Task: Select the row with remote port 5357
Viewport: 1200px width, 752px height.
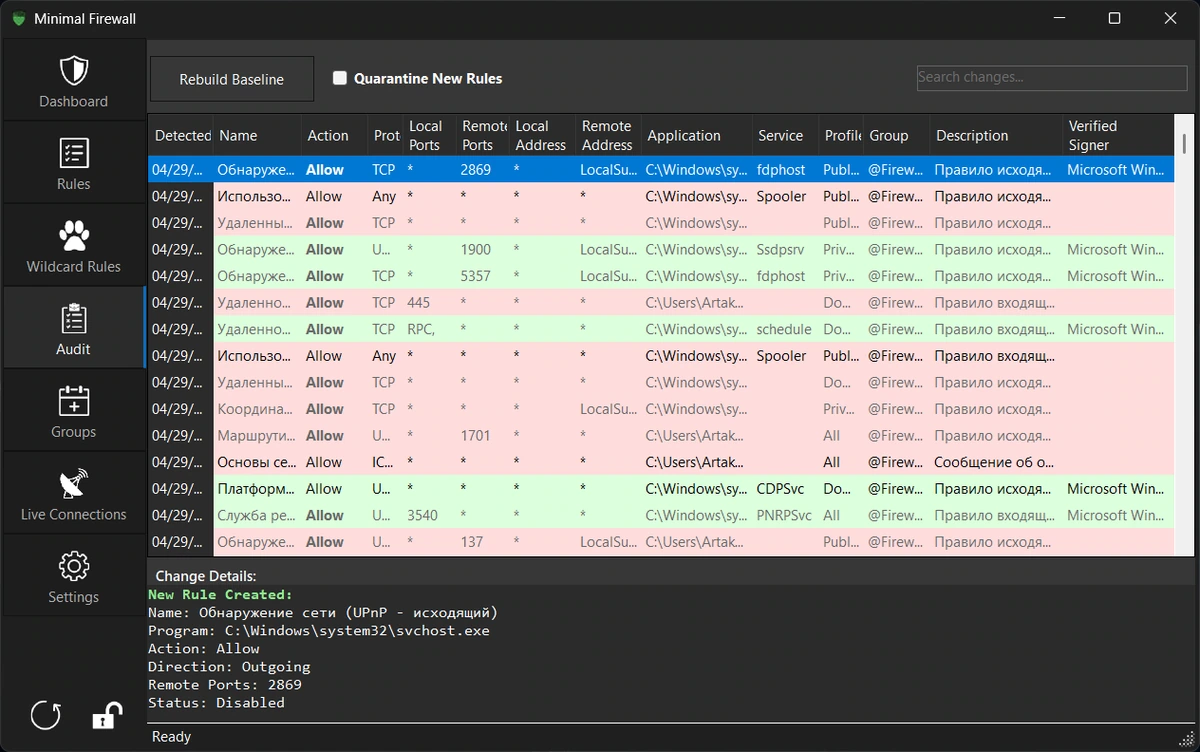Action: (x=660, y=276)
